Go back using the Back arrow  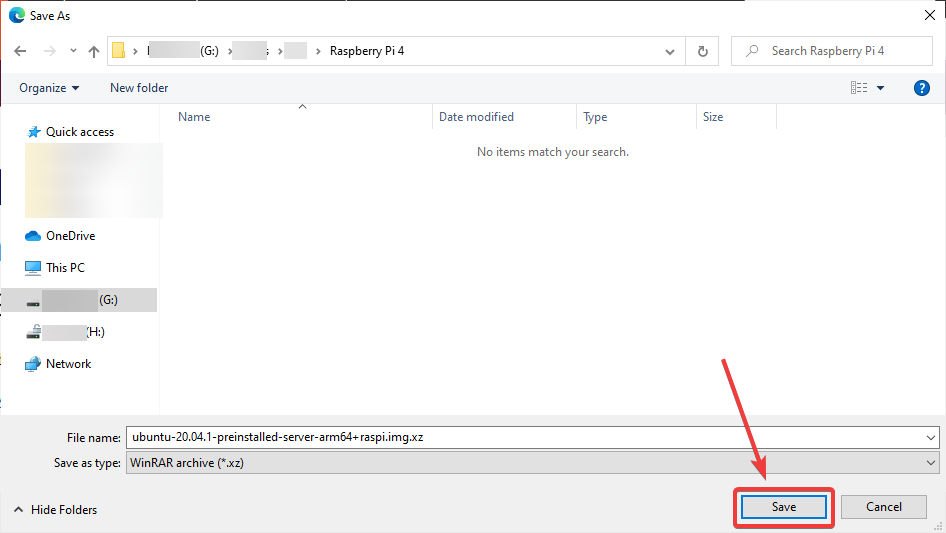click(x=20, y=51)
